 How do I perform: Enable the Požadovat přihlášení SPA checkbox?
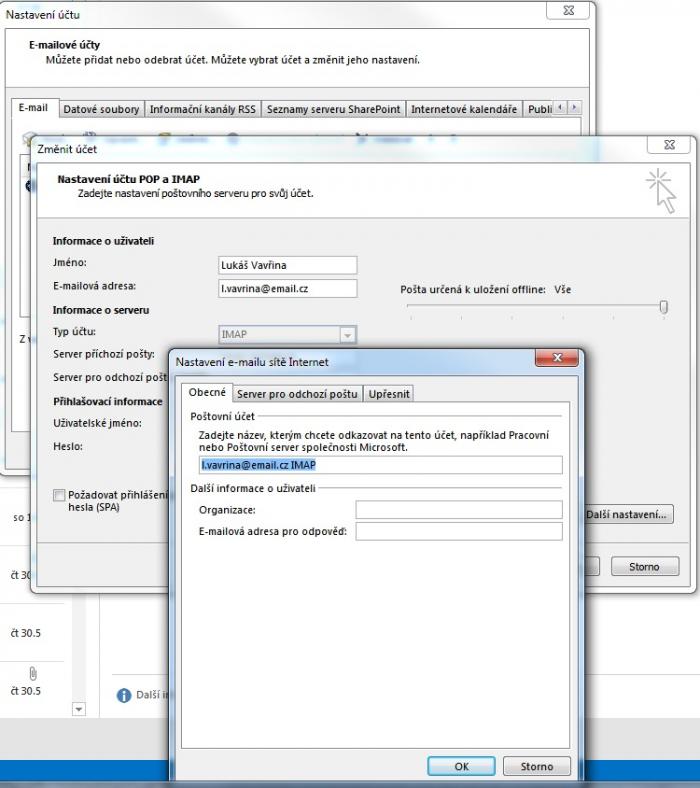pyautogui.click(x=60, y=495)
